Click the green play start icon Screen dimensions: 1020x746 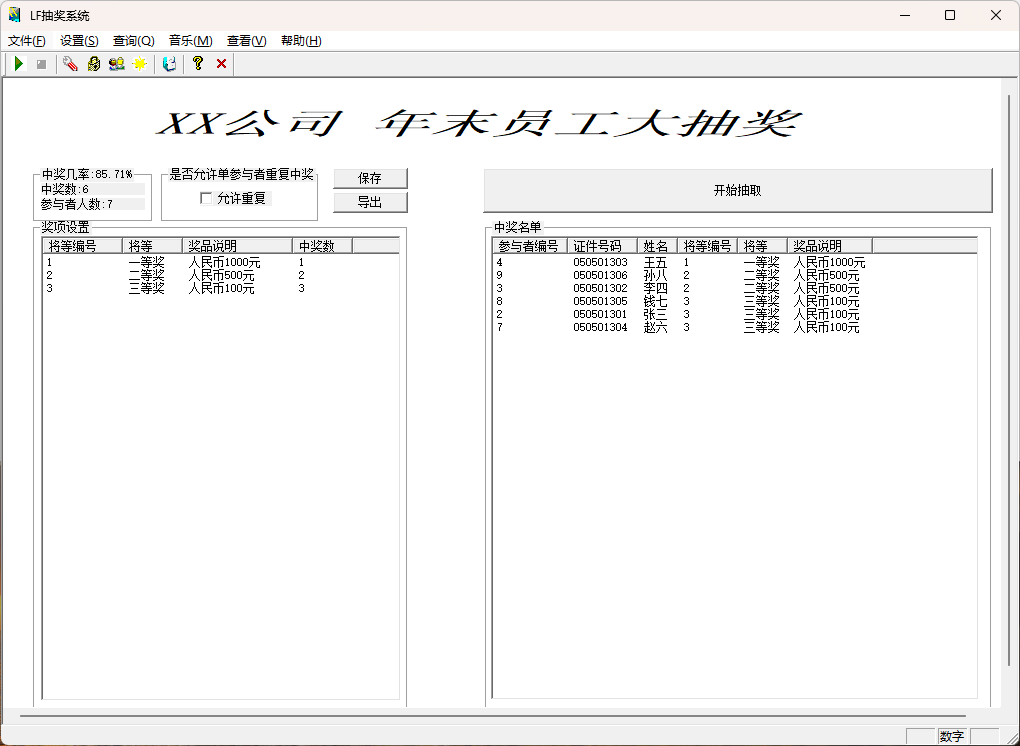pos(18,64)
